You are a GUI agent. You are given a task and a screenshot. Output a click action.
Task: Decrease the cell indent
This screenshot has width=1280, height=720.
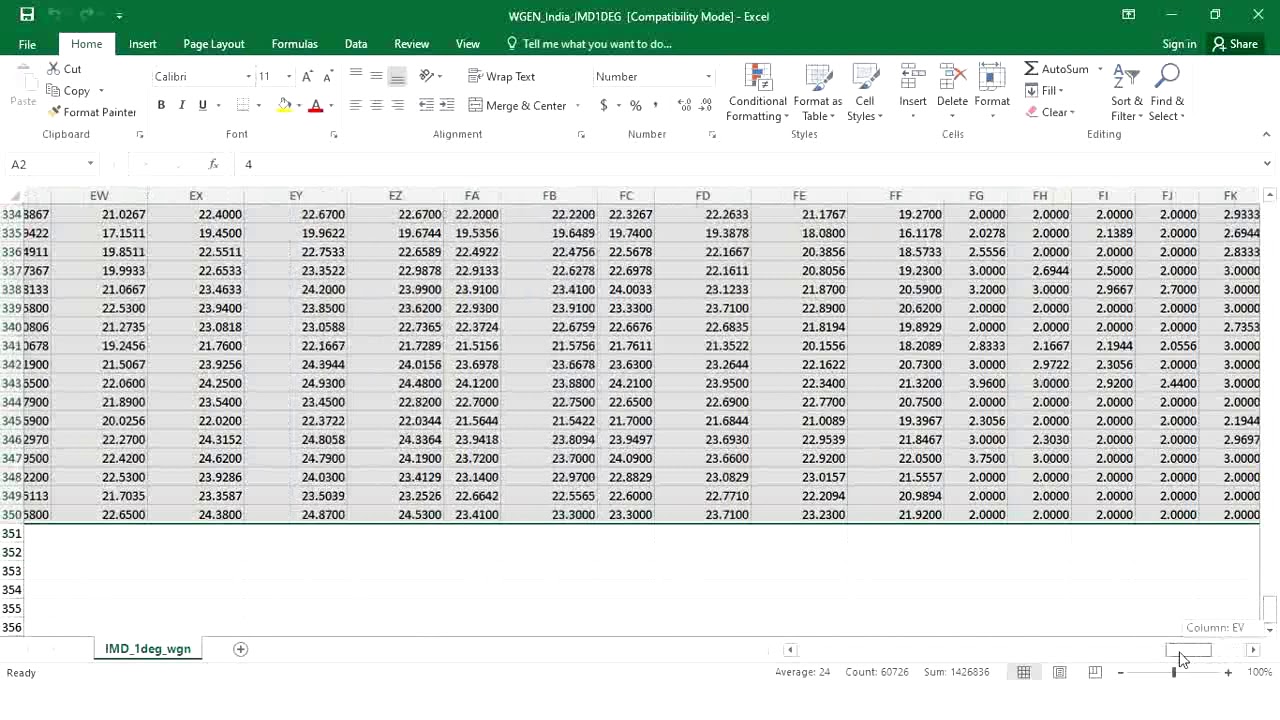[x=426, y=105]
